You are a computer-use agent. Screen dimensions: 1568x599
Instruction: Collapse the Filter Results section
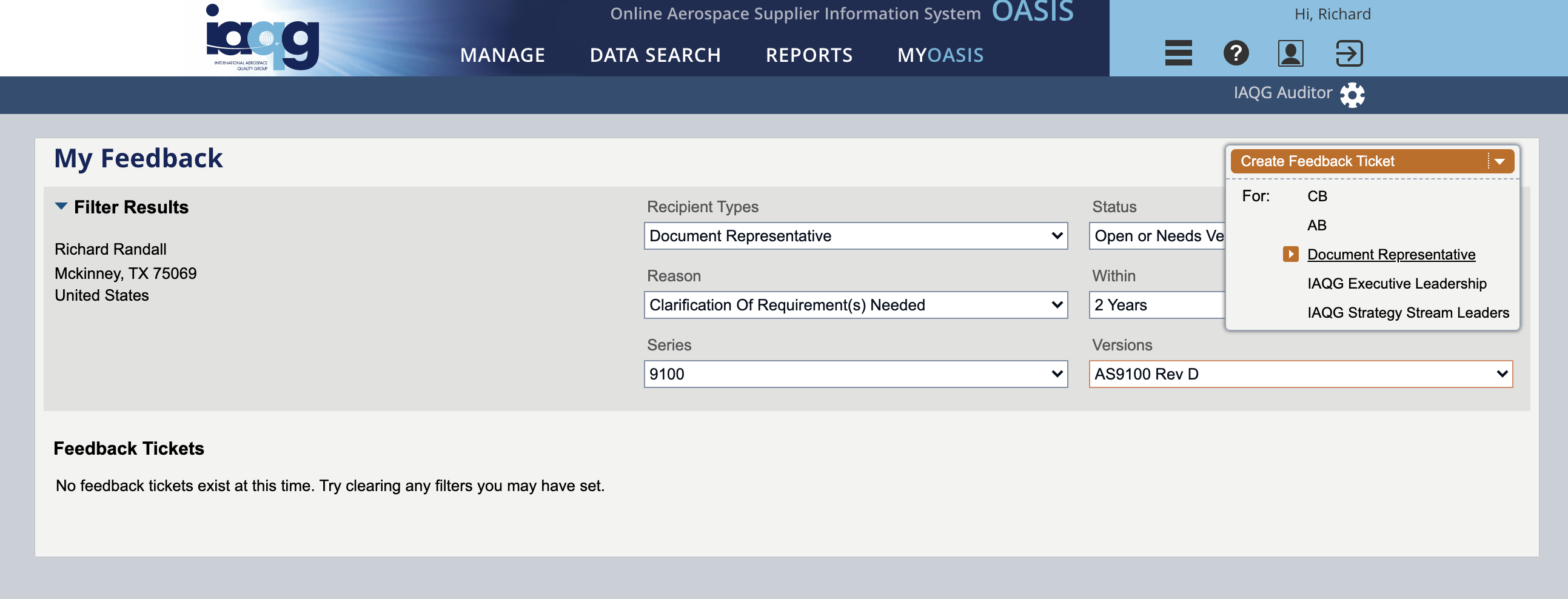61,206
